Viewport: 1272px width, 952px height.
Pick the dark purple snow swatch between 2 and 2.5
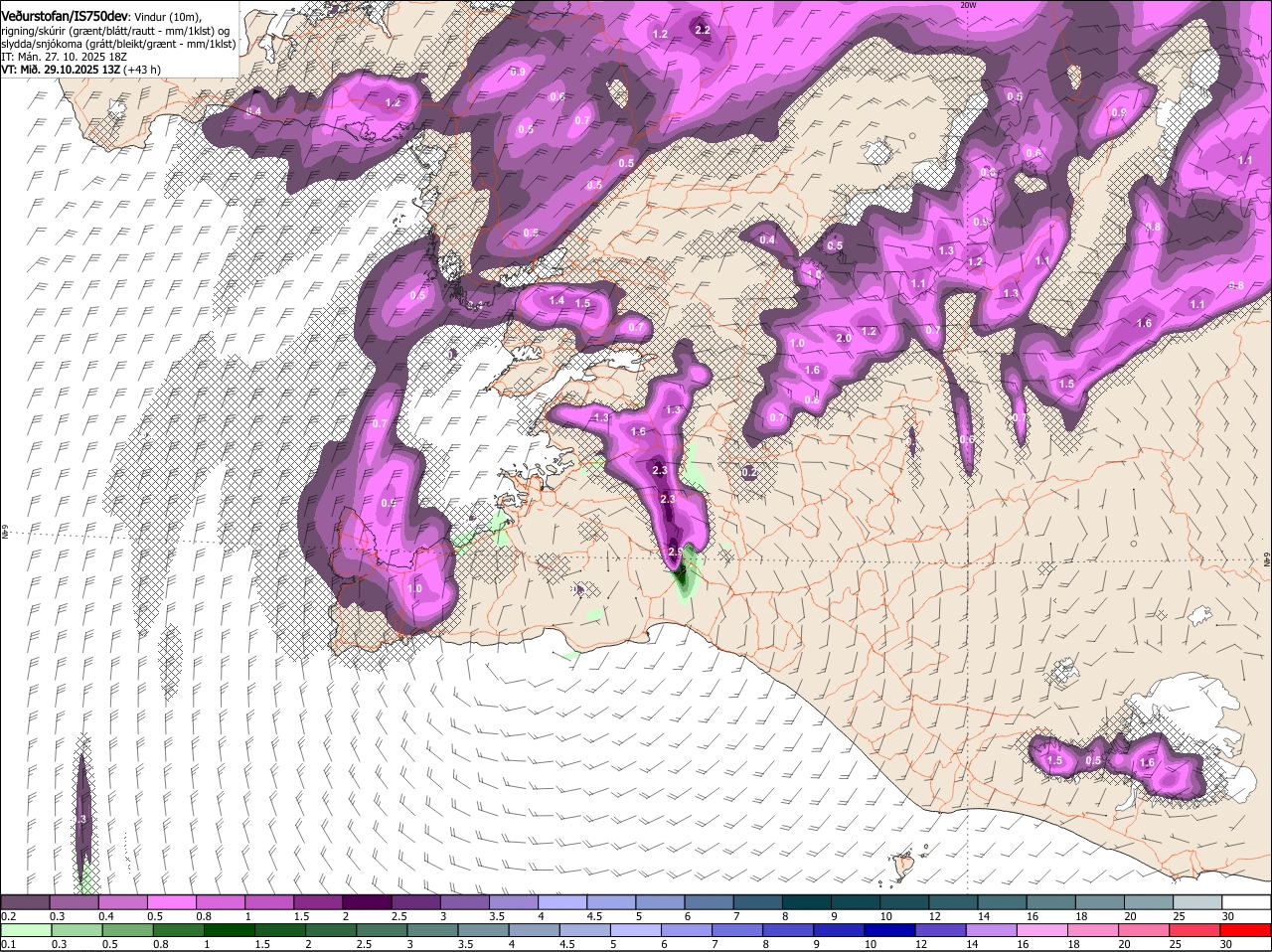[x=370, y=901]
